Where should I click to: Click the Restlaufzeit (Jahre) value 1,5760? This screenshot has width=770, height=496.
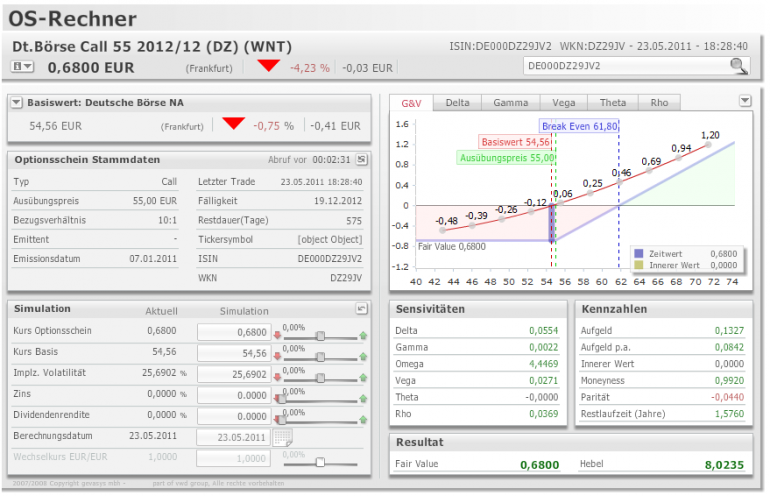tap(729, 413)
